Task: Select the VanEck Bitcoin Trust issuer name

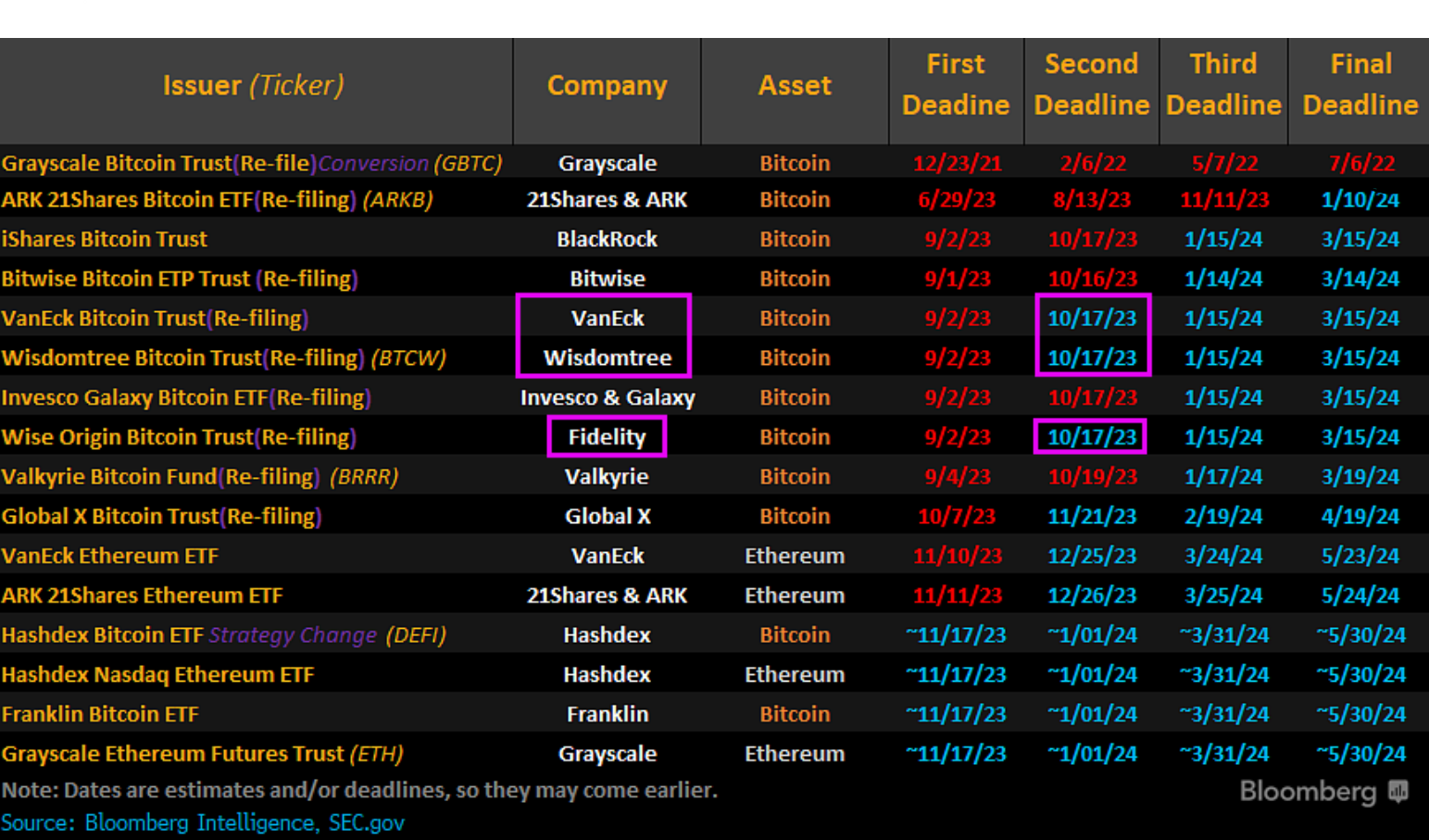Action: pyautogui.click(x=155, y=319)
